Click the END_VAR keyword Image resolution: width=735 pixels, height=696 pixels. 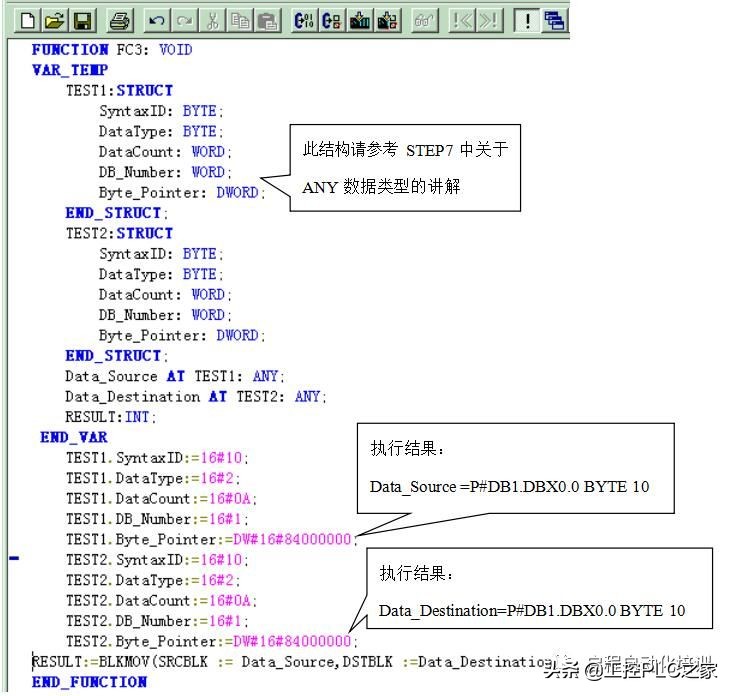[74, 438]
